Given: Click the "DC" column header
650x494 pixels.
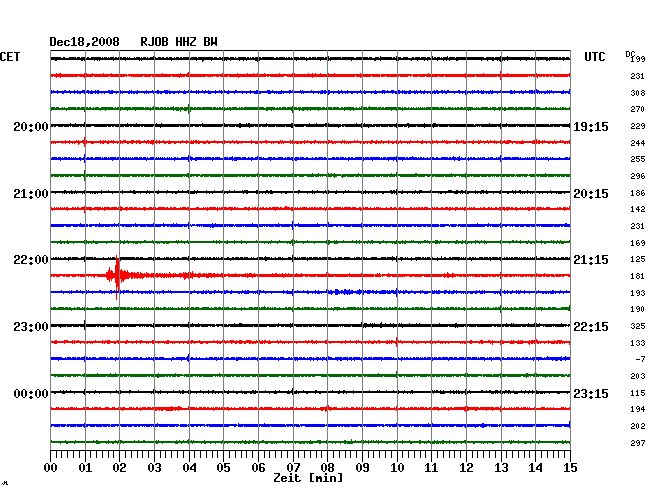Looking at the screenshot, I should [x=629, y=54].
